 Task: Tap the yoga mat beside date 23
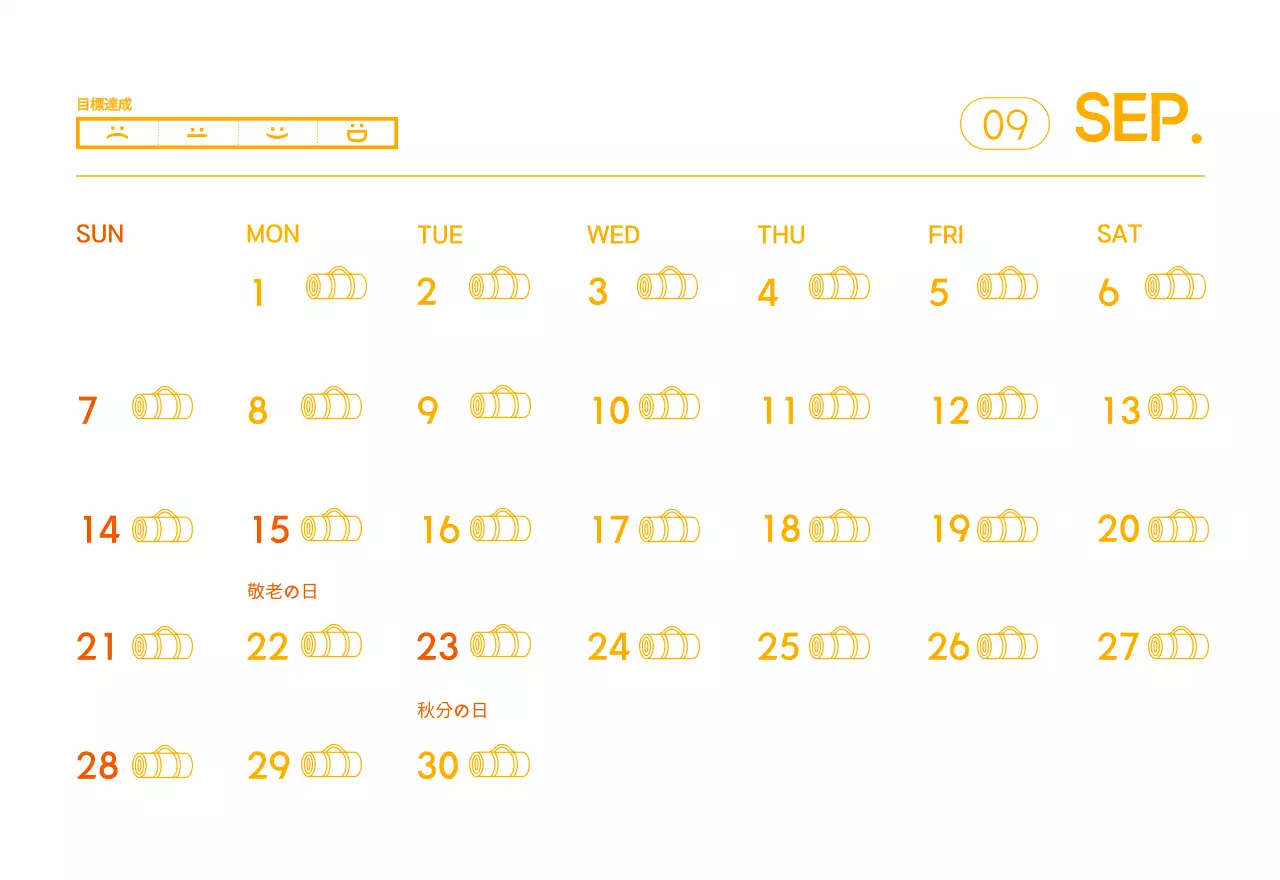500,643
